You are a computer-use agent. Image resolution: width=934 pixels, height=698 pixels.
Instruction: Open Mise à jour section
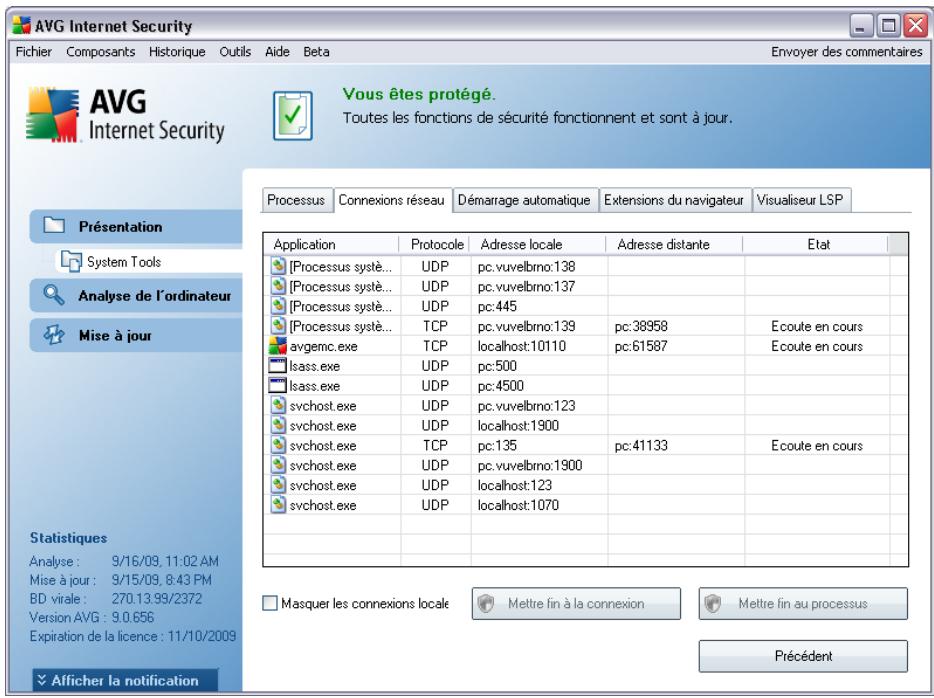pos(136,335)
